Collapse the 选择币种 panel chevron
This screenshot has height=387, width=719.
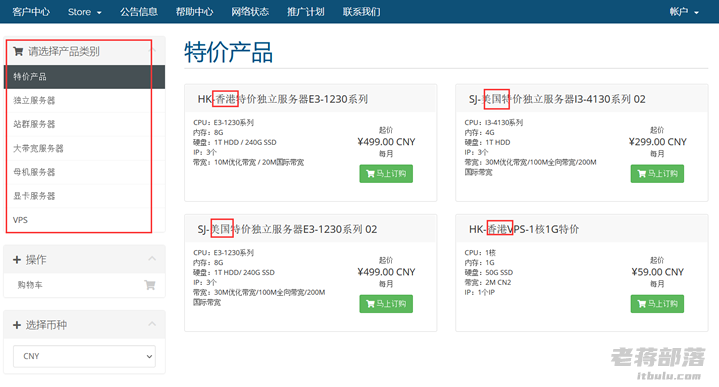point(152,324)
